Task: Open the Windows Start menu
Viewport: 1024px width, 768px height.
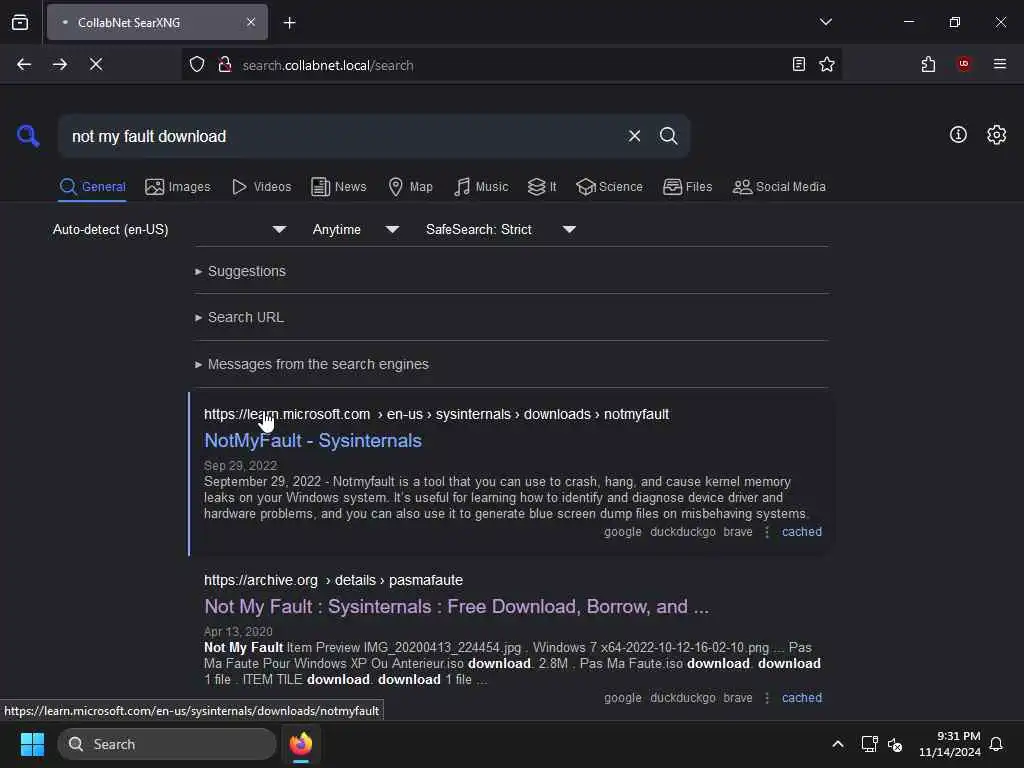Action: point(33,744)
